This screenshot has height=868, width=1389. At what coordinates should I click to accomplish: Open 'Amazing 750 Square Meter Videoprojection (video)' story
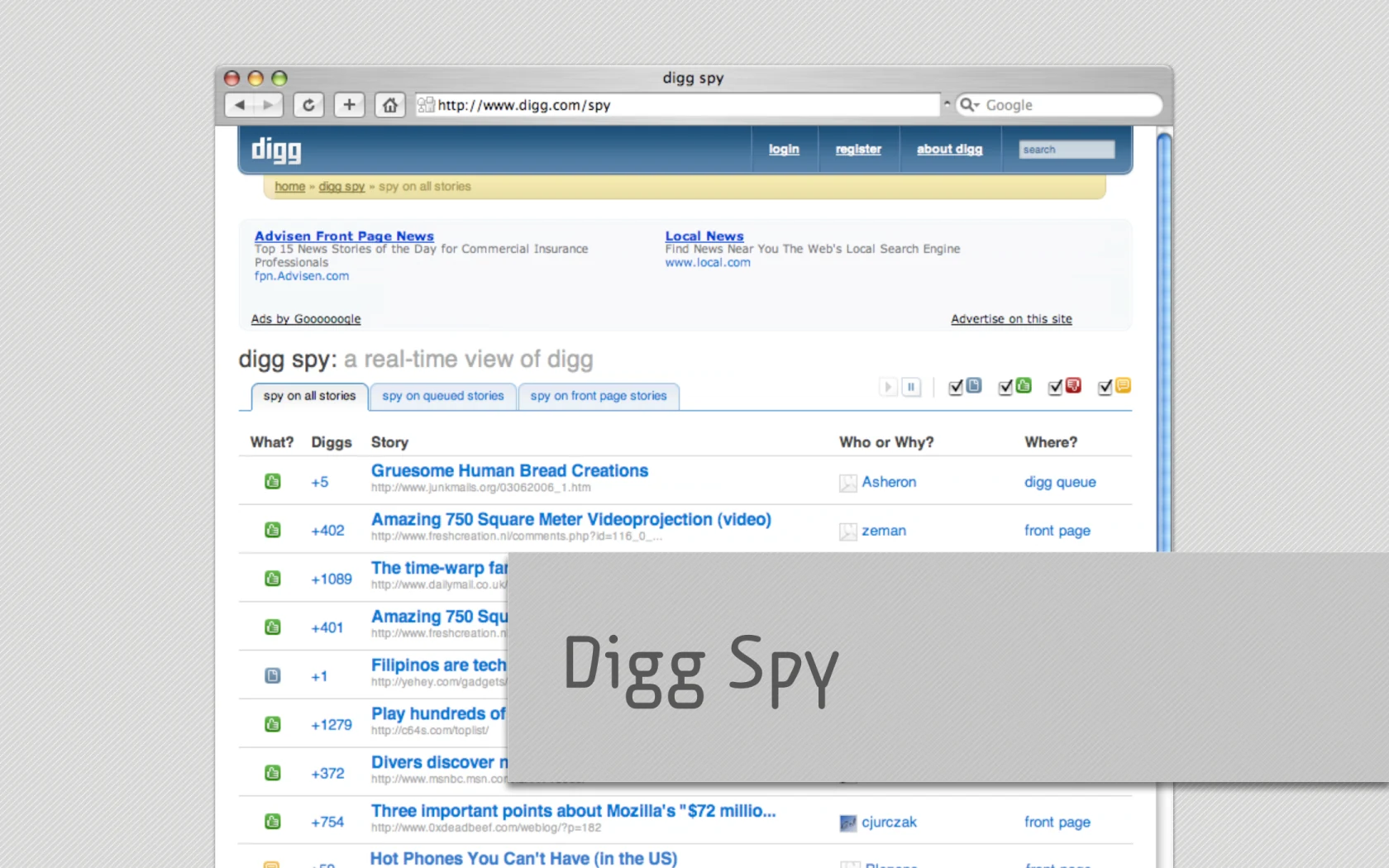pyautogui.click(x=570, y=519)
